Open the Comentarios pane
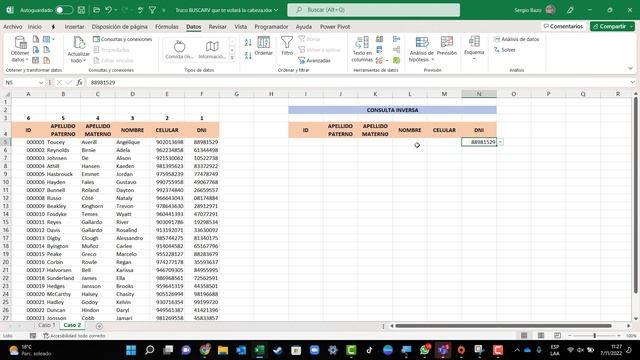640x360 pixels. click(x=563, y=26)
